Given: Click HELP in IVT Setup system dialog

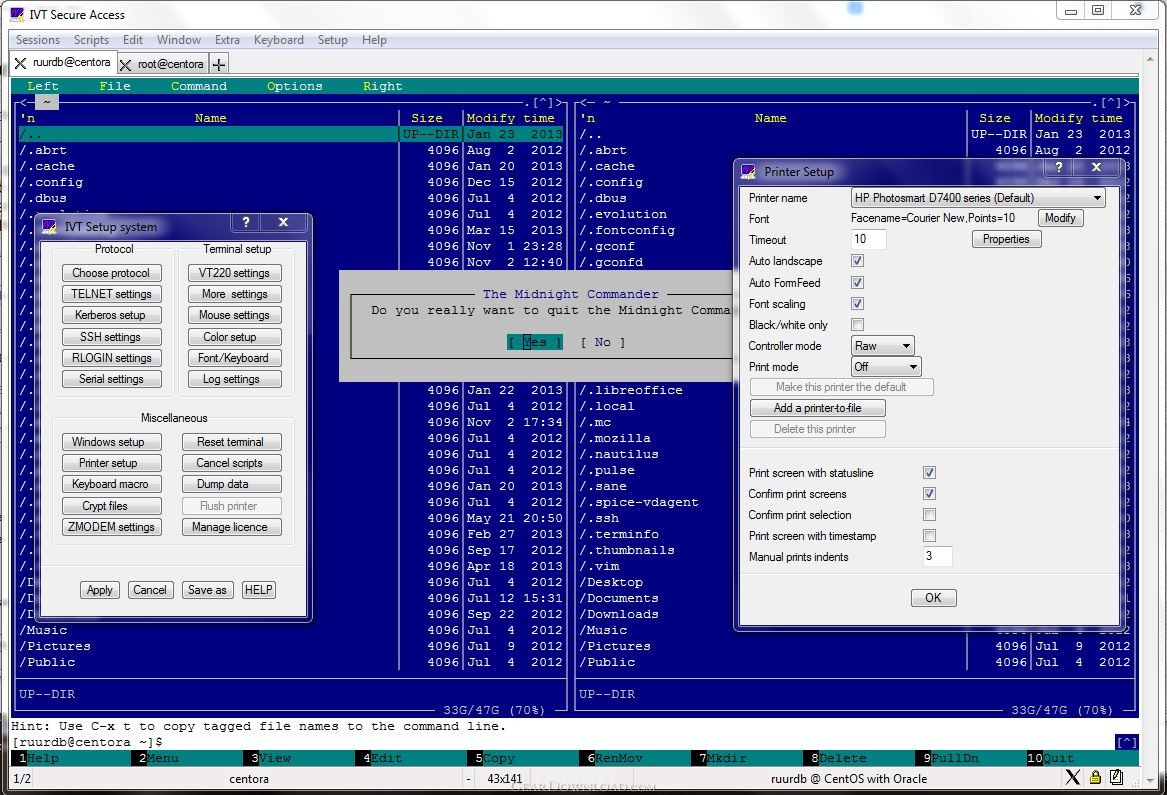Looking at the screenshot, I should 258,590.
